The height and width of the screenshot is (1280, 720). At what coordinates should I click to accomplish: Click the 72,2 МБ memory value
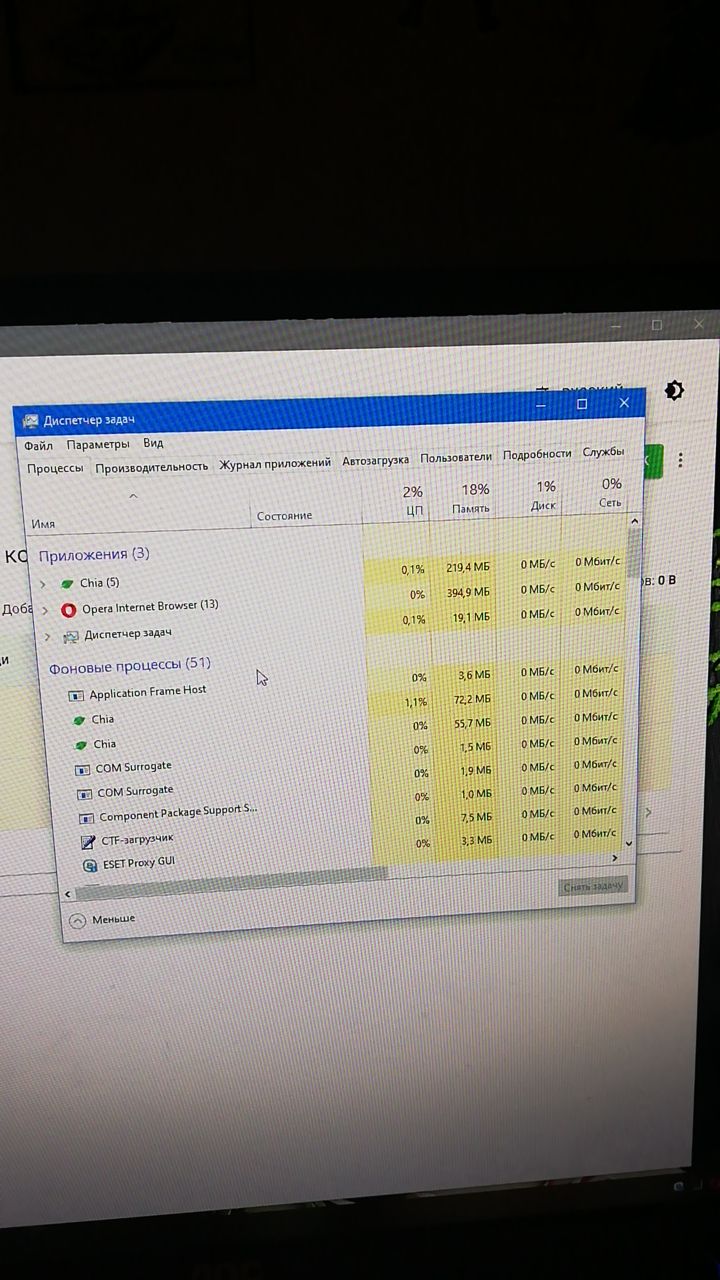pos(472,699)
